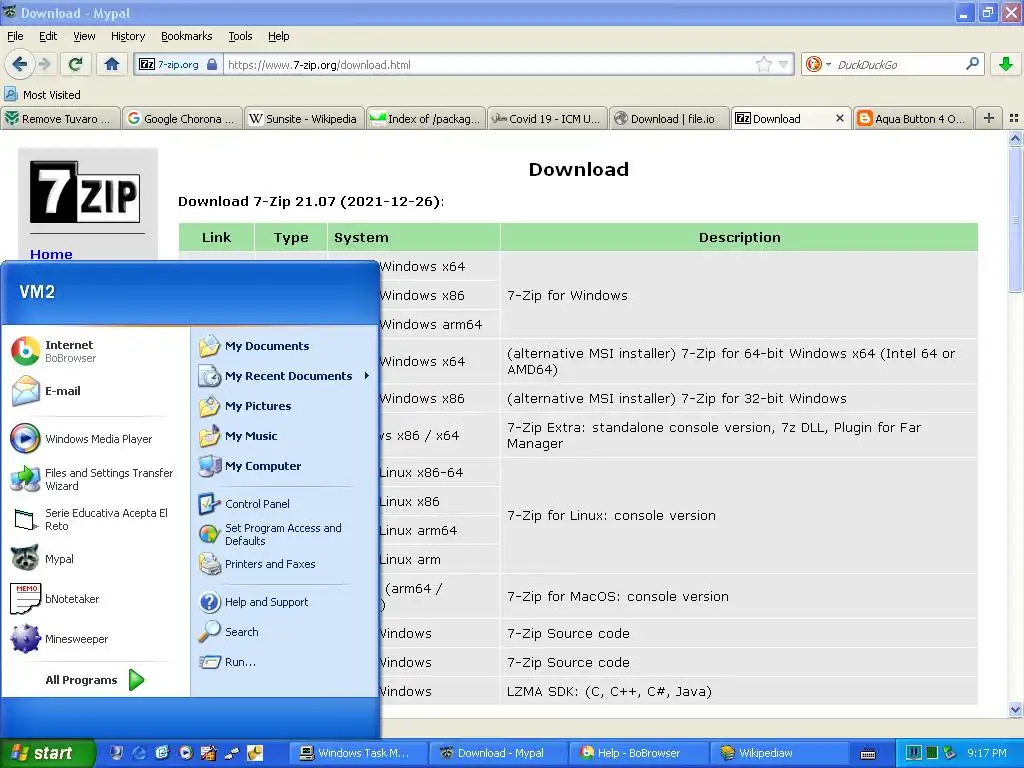Switch to Aqua Button 4 tab

coord(914,118)
